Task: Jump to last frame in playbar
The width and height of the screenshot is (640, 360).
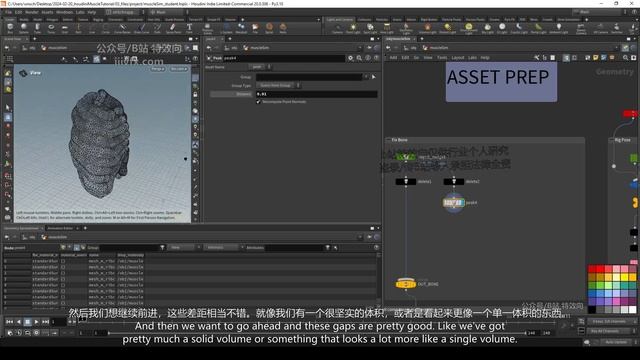Action: click(x=46, y=322)
